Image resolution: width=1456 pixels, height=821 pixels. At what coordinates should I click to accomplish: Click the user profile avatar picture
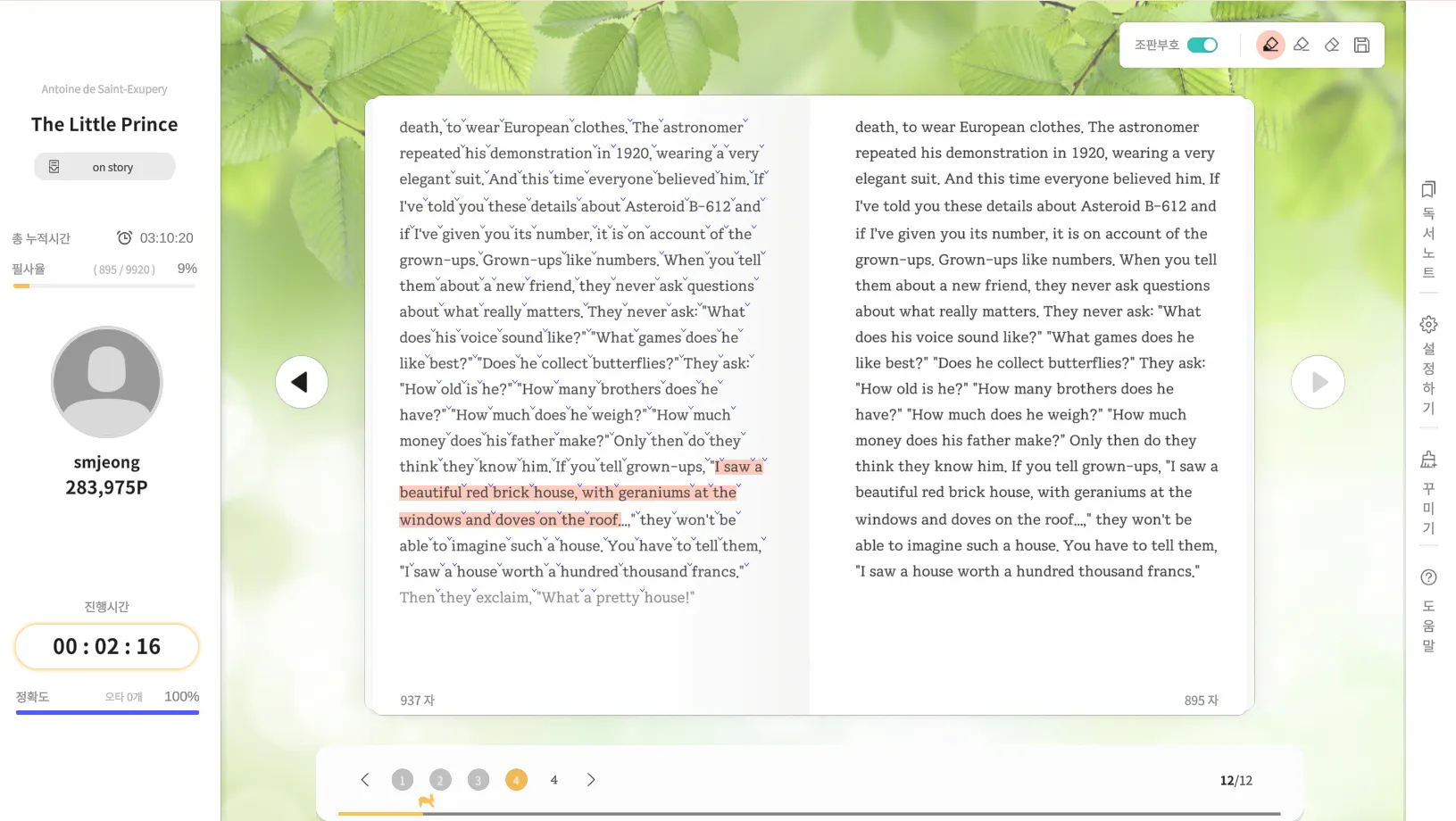(107, 382)
